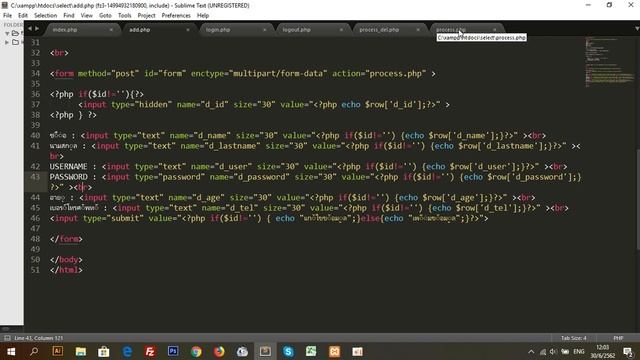
Task: Launch Microsoft Edge from the taskbar
Action: (127, 351)
